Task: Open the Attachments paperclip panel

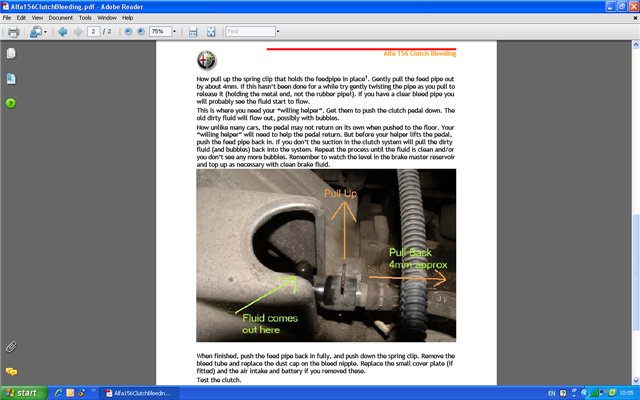Action: coord(10,345)
